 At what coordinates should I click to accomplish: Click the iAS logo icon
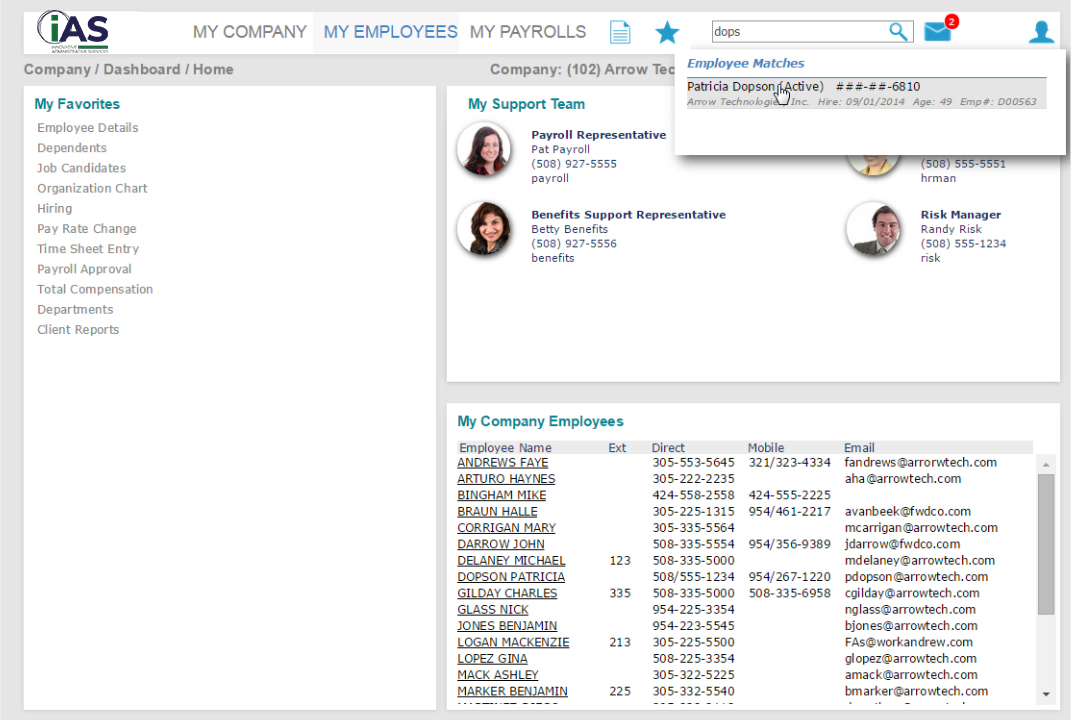tap(71, 31)
